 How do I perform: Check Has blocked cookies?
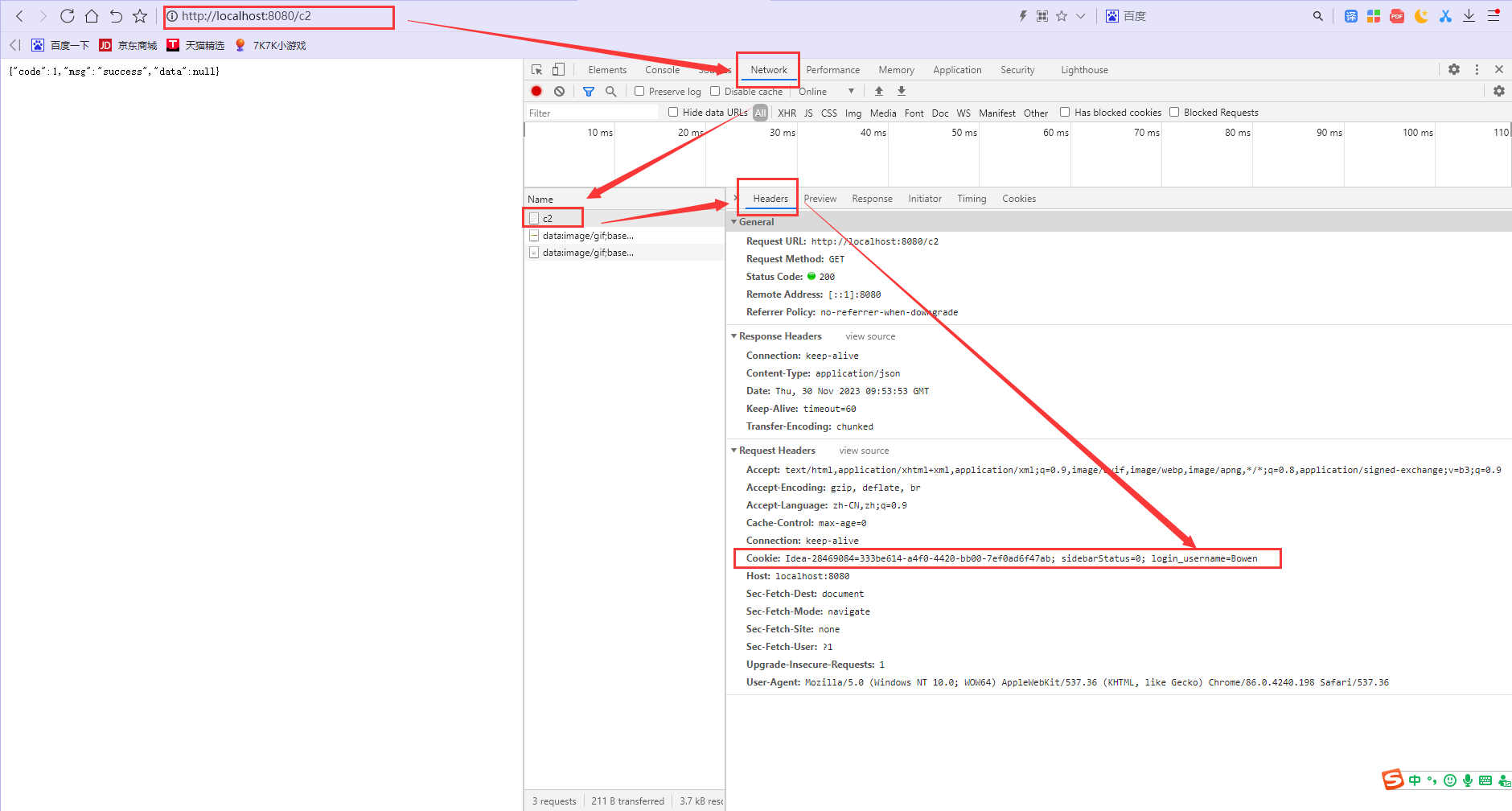(x=1065, y=113)
